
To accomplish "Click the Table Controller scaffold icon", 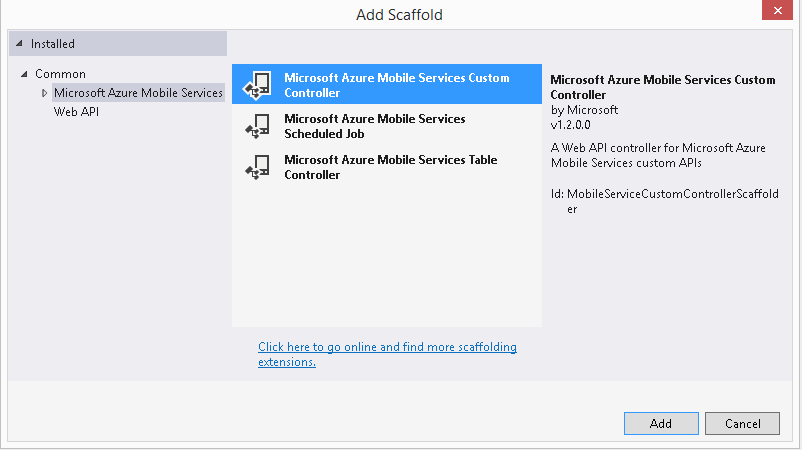I will coord(257,167).
